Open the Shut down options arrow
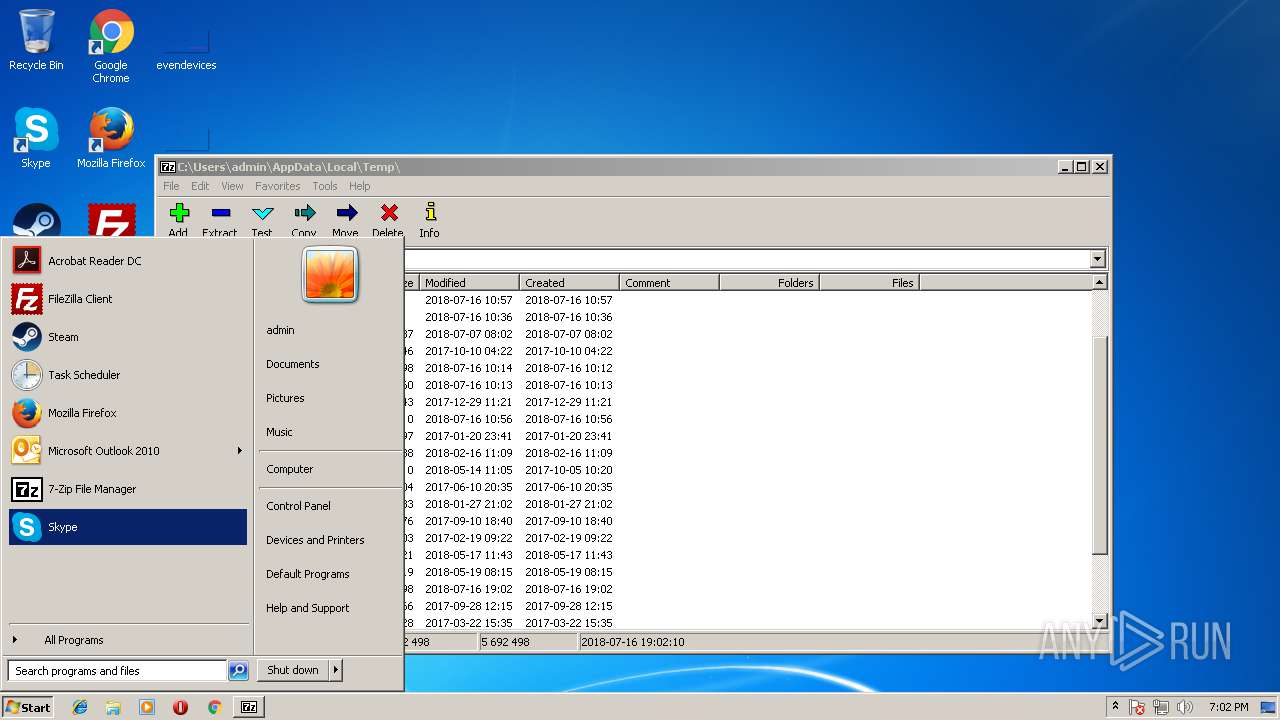Image resolution: width=1280 pixels, height=720 pixels. (x=336, y=670)
